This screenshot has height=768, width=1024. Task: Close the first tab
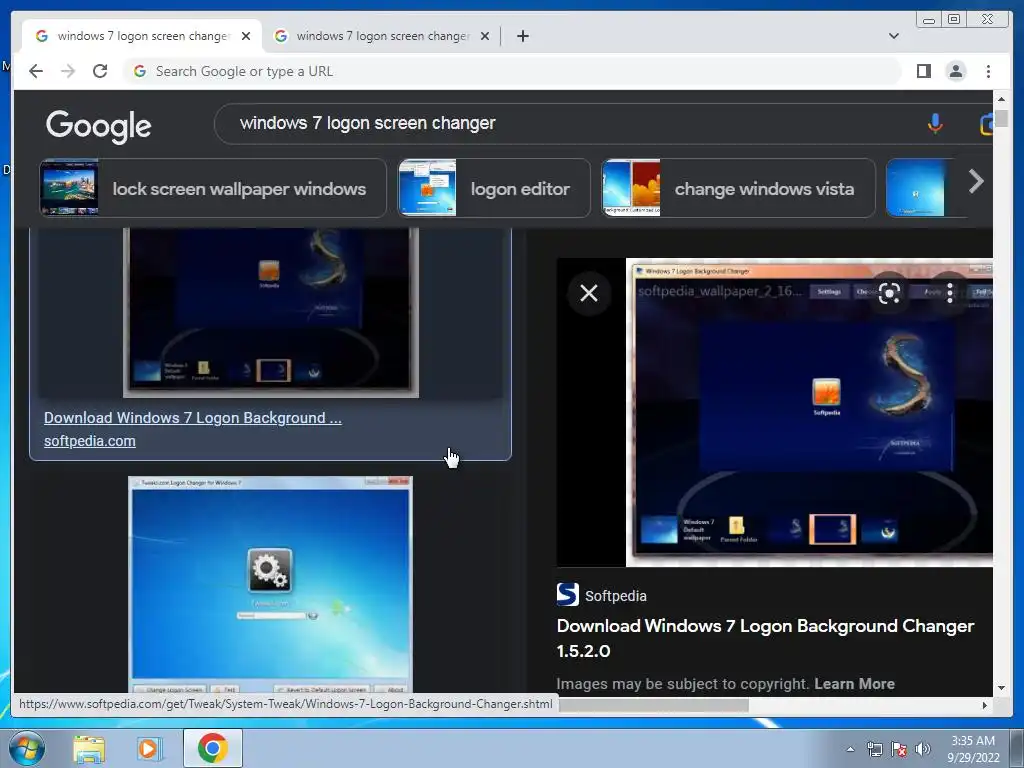[x=246, y=36]
